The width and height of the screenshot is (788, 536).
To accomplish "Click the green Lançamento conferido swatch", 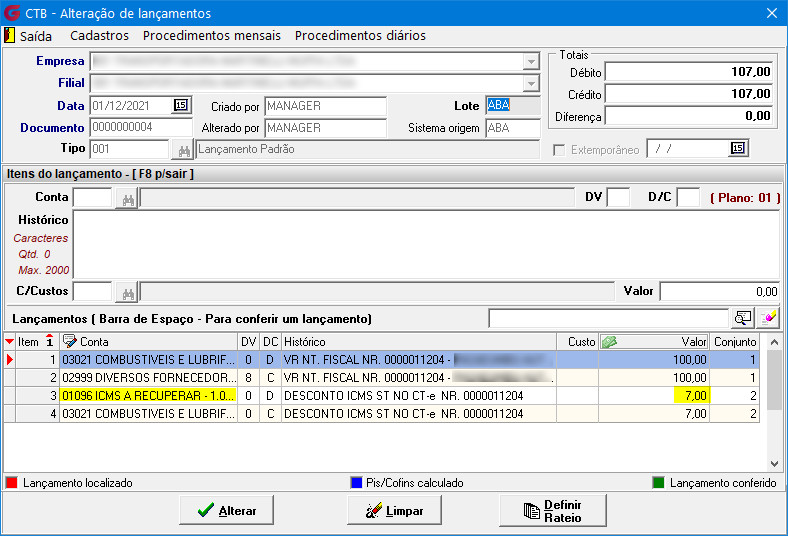I will (x=658, y=483).
